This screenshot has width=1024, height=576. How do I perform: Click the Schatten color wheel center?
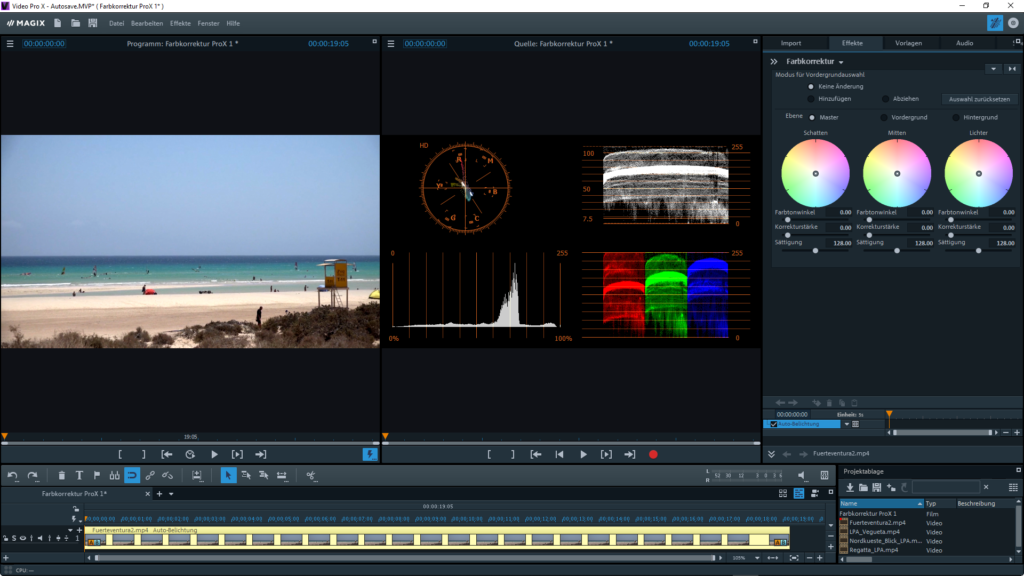pos(816,174)
